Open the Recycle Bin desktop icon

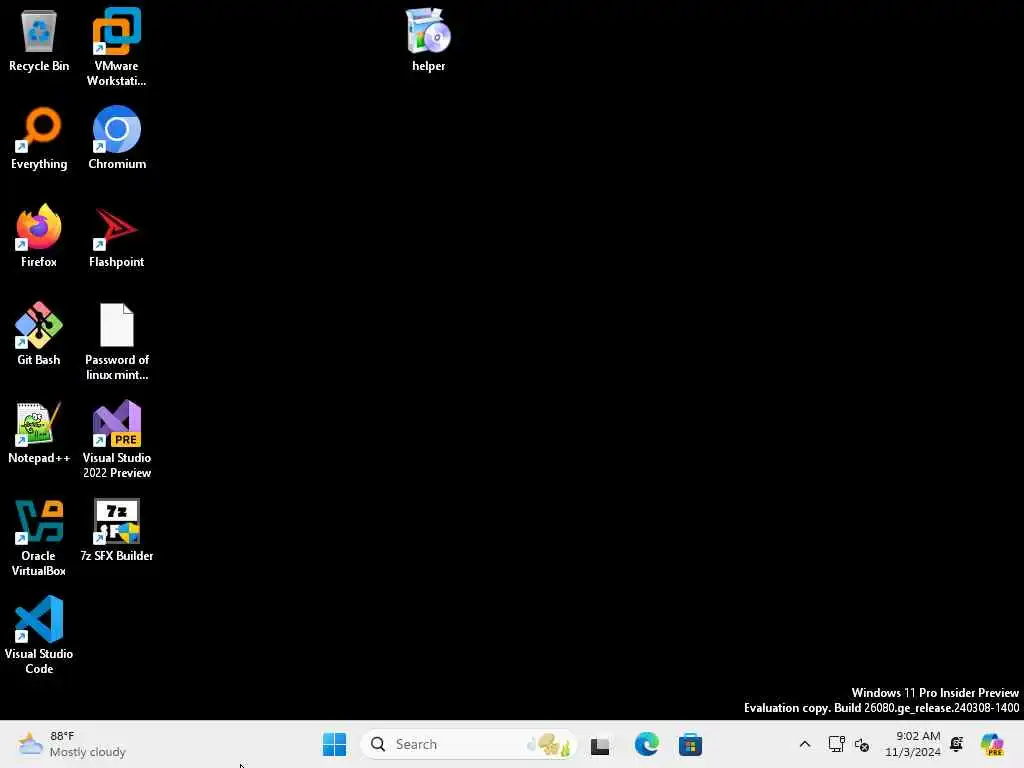(39, 40)
